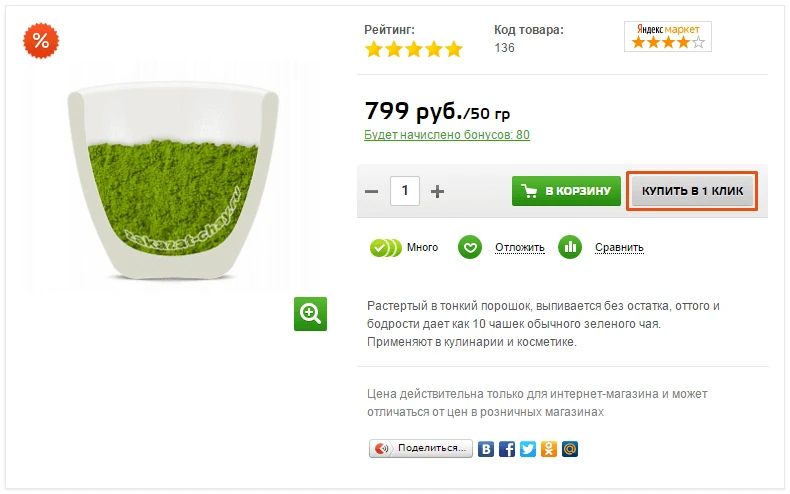Screen dimensions: 790x494
Task: Share on Facebook icon
Action: pos(507,449)
